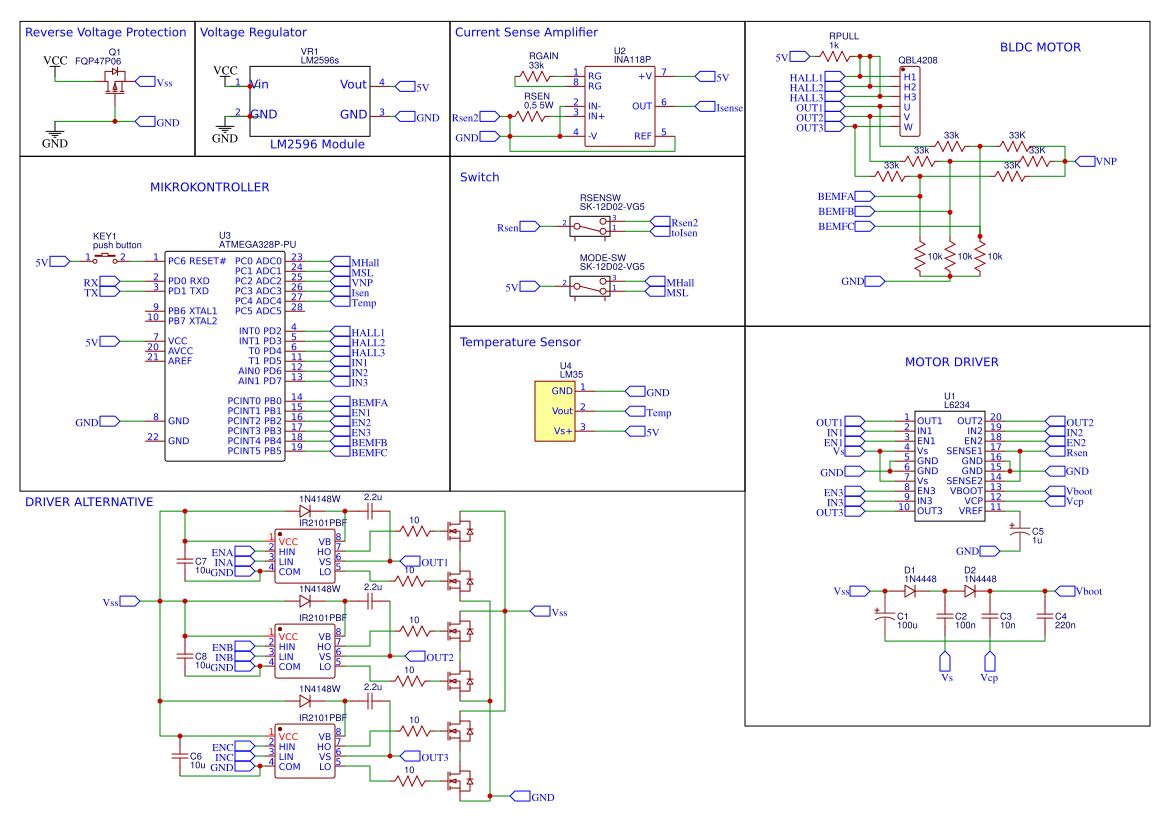Select the LM2596s regulator module box
1169x826 pixels.
(309, 101)
